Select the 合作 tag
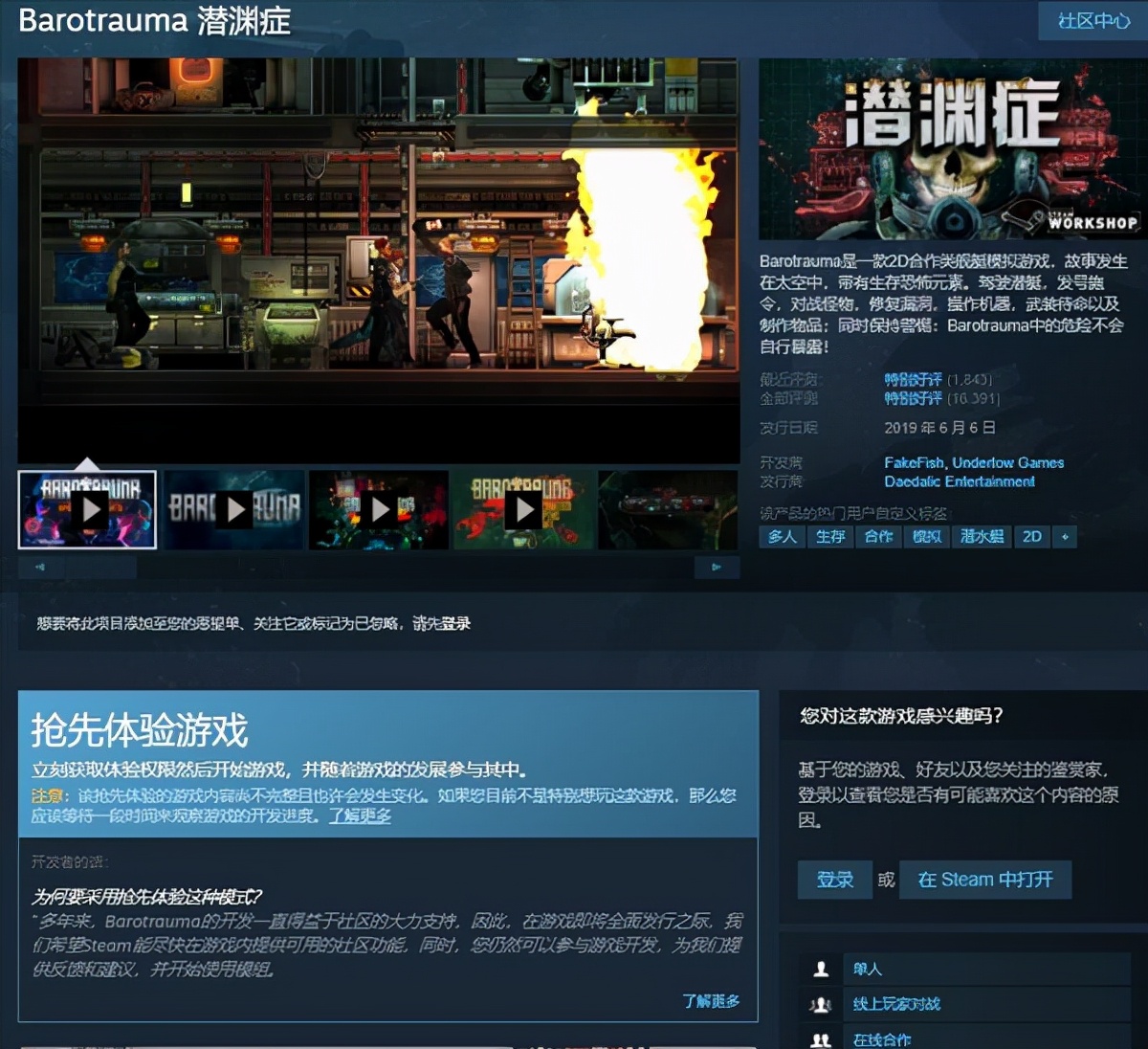 [x=878, y=537]
